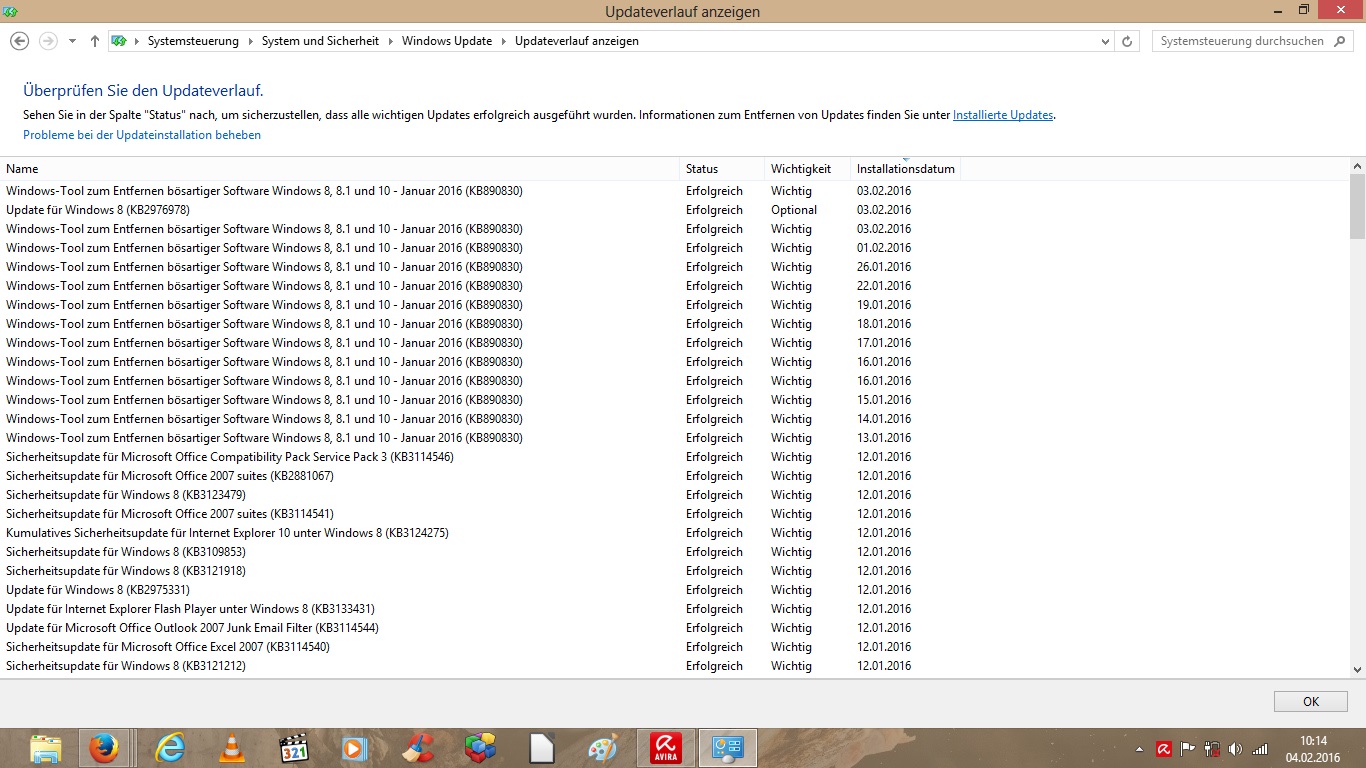Open the Installierte Updates link
Viewport: 1366px width, 768px height.
click(x=1002, y=115)
